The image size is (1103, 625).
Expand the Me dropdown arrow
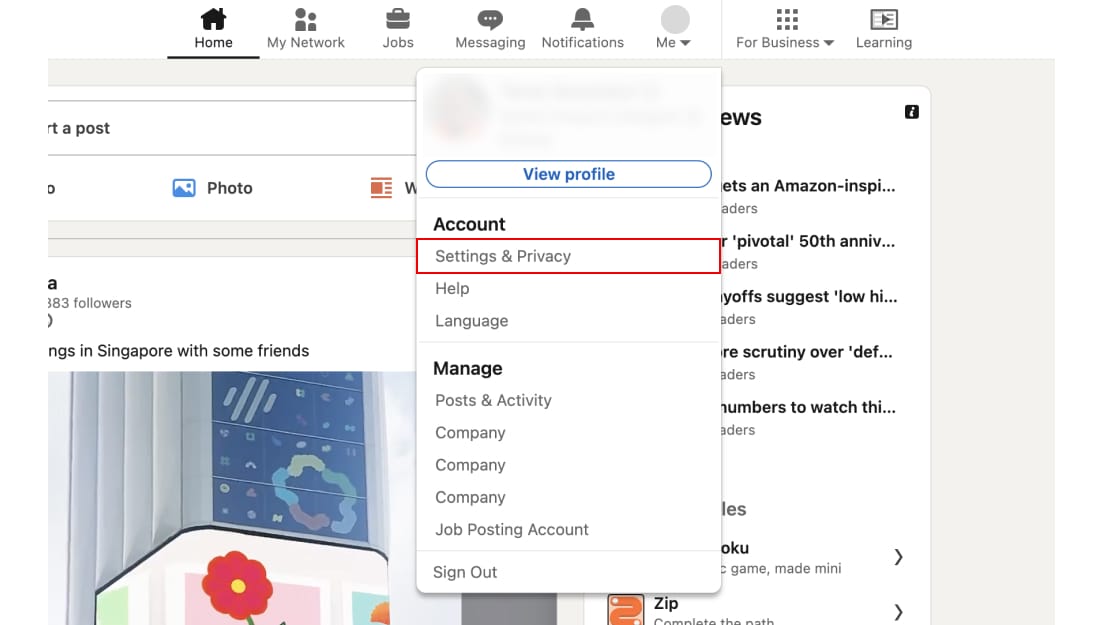click(684, 43)
